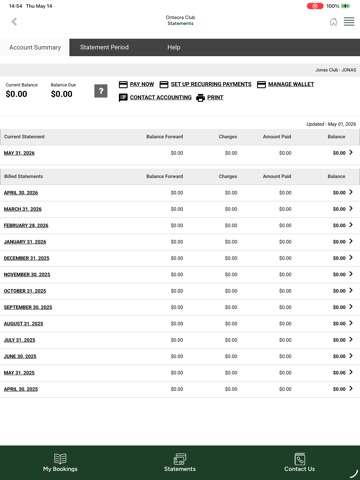Click the printer icon
Image resolution: width=360 pixels, height=480 pixels.
pos(200,98)
